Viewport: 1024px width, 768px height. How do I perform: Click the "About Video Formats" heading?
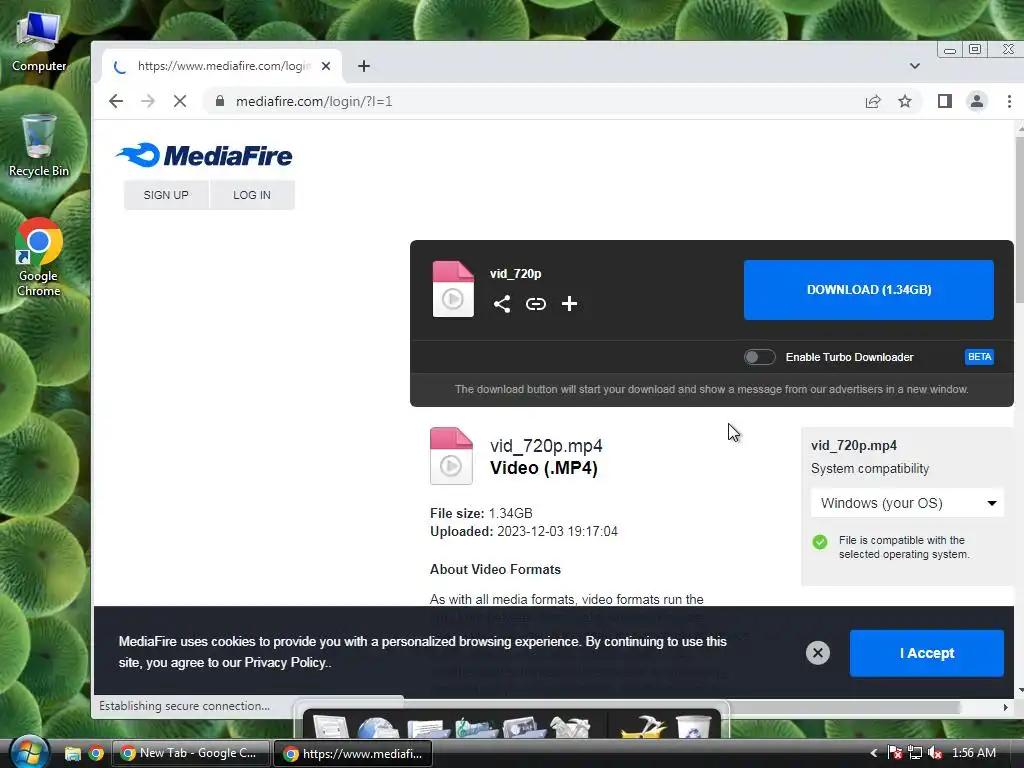pos(495,569)
